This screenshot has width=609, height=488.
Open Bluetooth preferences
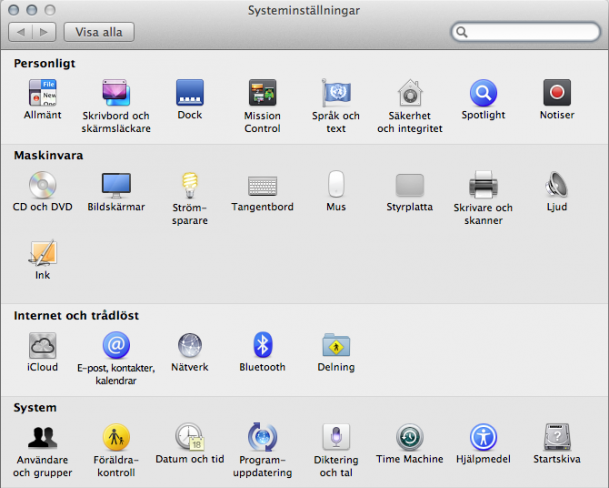pyautogui.click(x=263, y=345)
